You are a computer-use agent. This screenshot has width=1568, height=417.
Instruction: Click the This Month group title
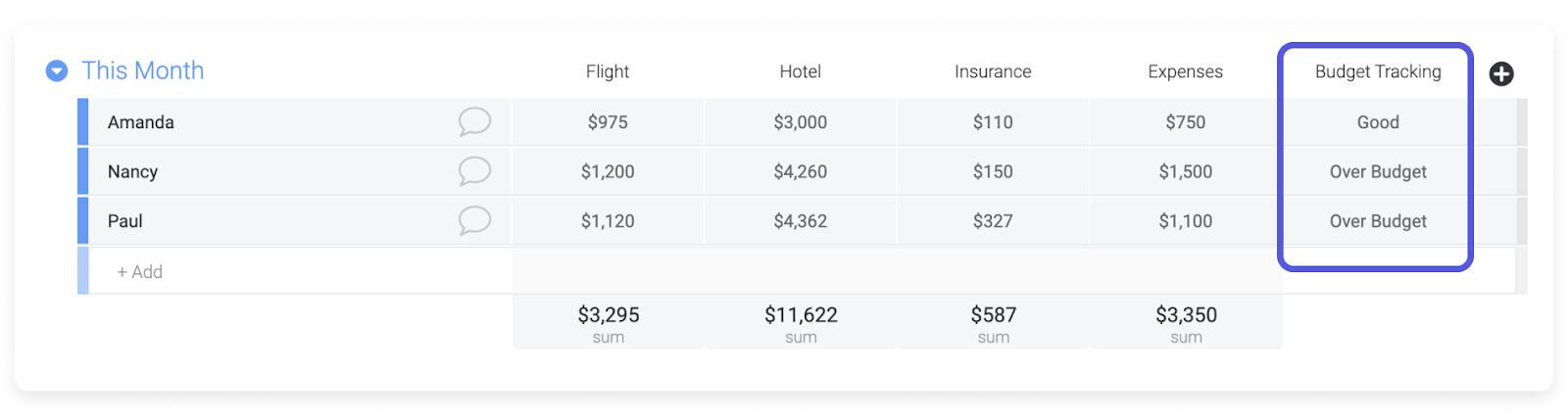tap(143, 70)
